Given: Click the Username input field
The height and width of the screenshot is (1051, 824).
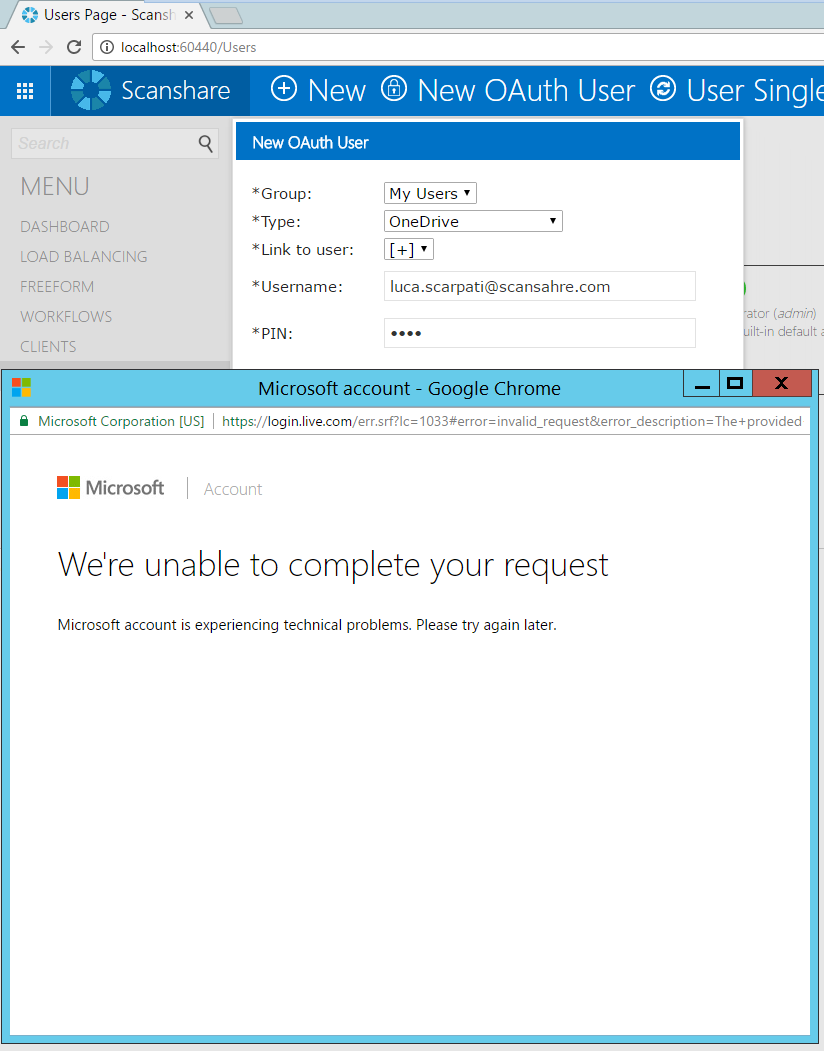Looking at the screenshot, I should coord(540,286).
